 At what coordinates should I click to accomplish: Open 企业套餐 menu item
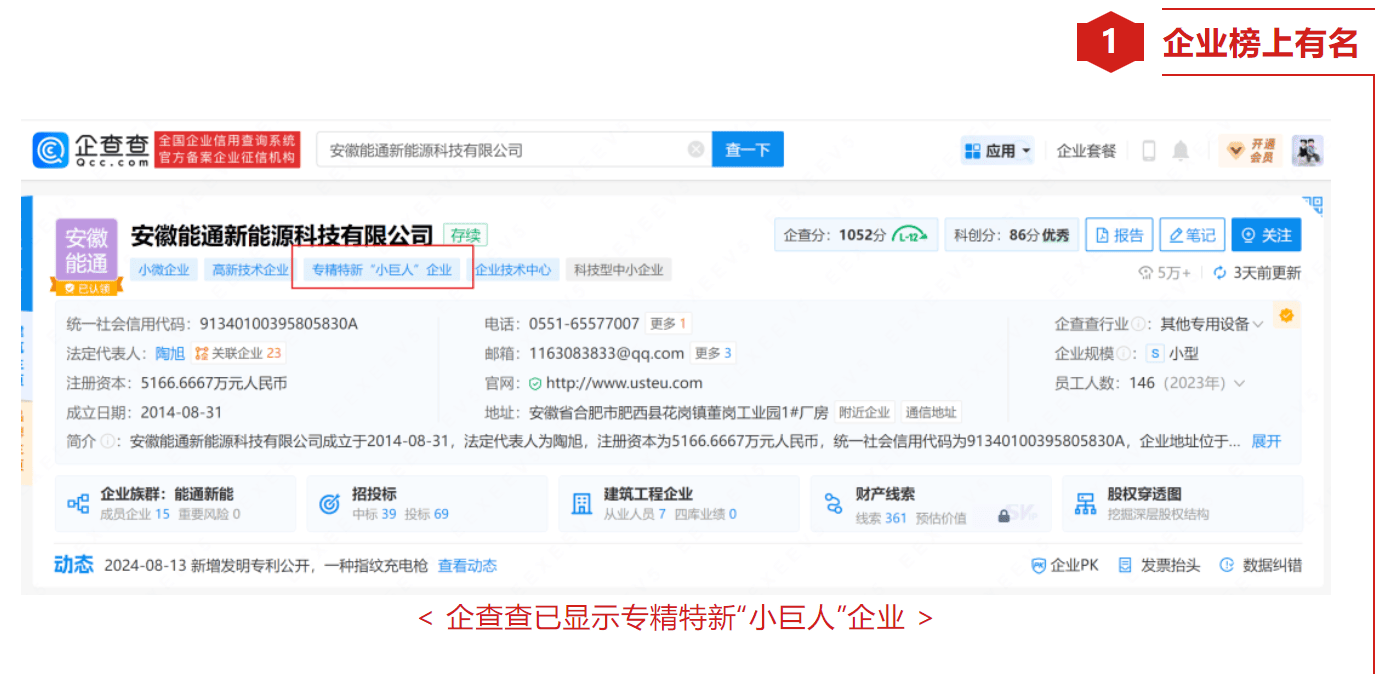click(1086, 151)
